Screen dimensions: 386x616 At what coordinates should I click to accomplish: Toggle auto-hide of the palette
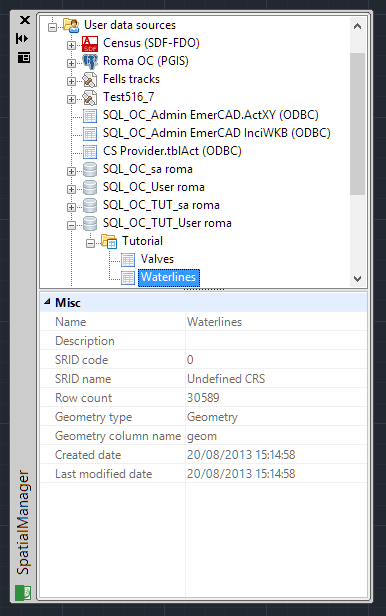[x=22, y=38]
